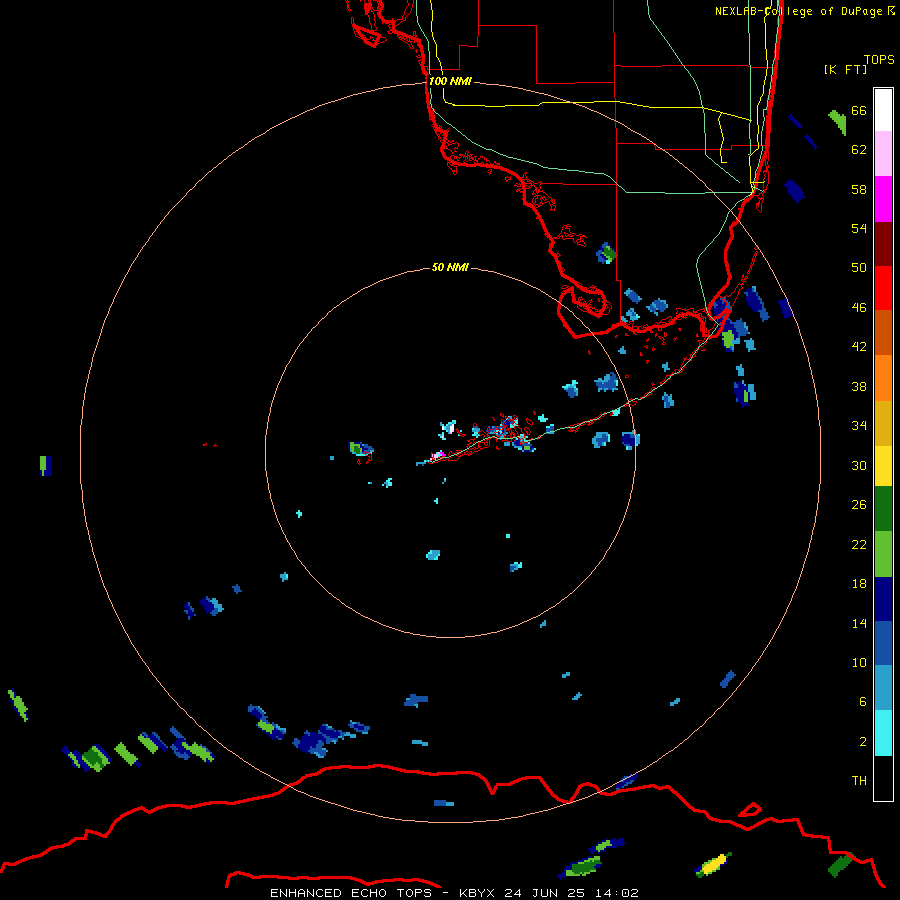900x900 pixels.
Task: Click the legend value 66
Action: (859, 111)
